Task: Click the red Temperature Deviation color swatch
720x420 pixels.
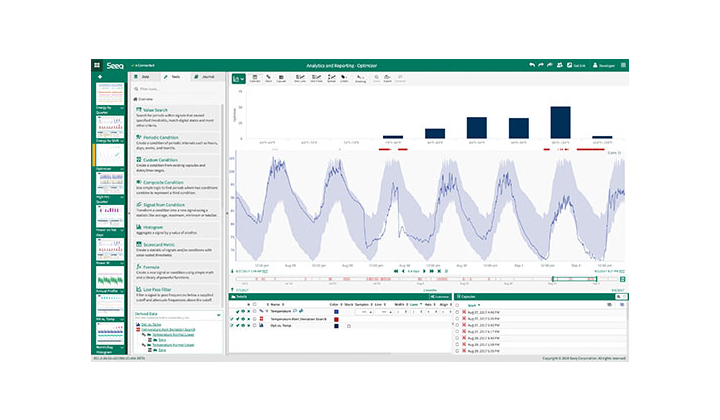Action: pyautogui.click(x=336, y=319)
